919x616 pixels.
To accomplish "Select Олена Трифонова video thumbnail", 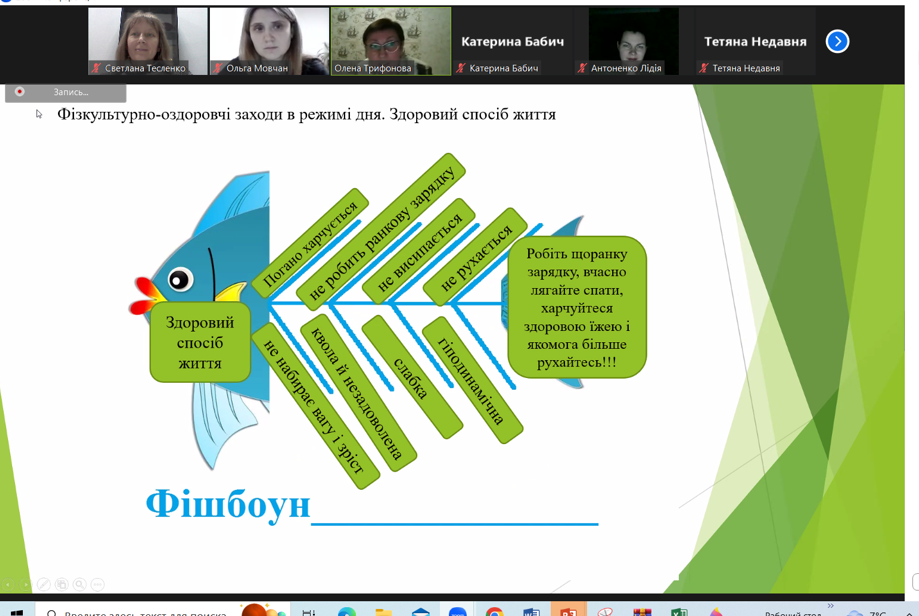I will 390,42.
